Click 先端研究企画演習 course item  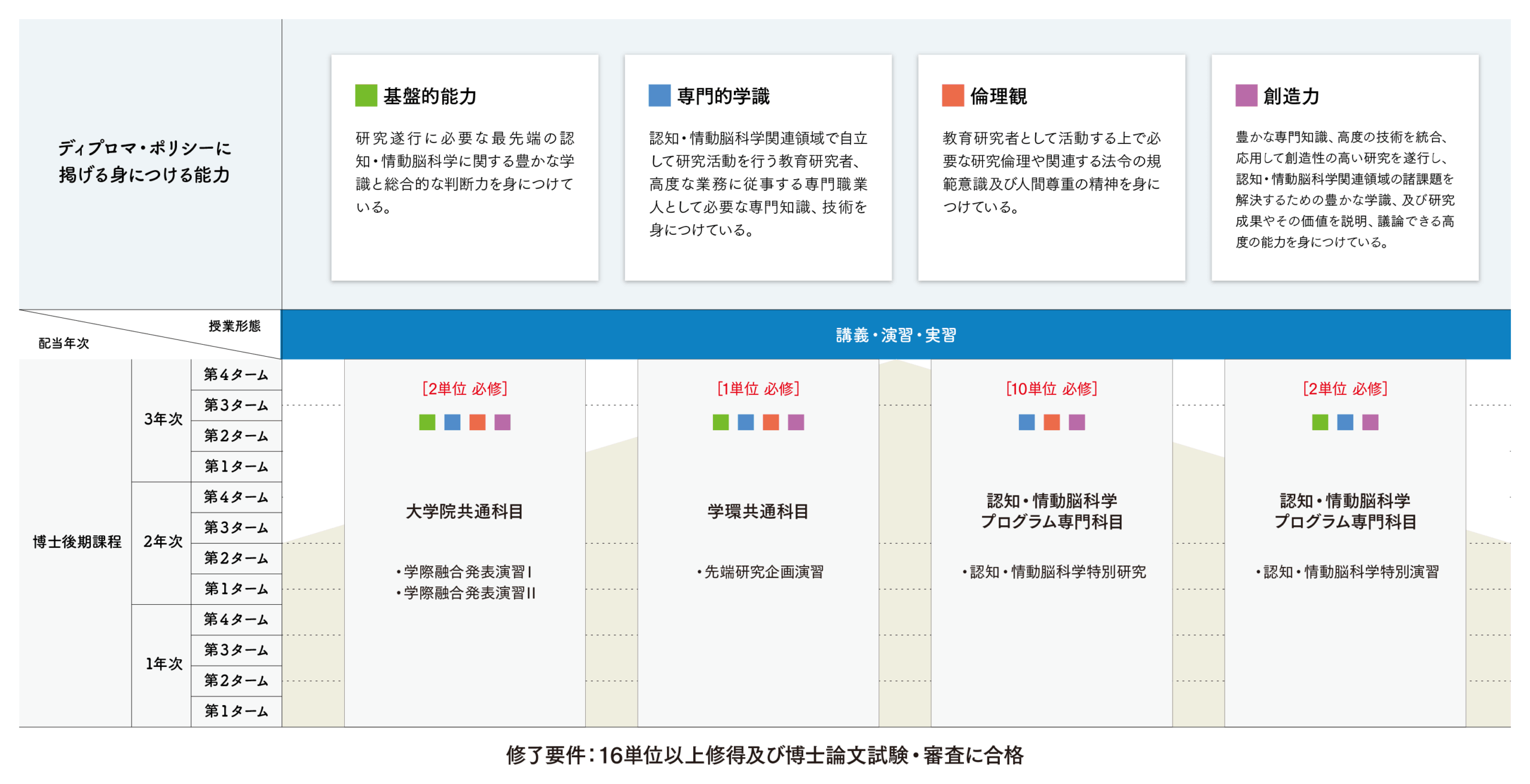click(759, 572)
